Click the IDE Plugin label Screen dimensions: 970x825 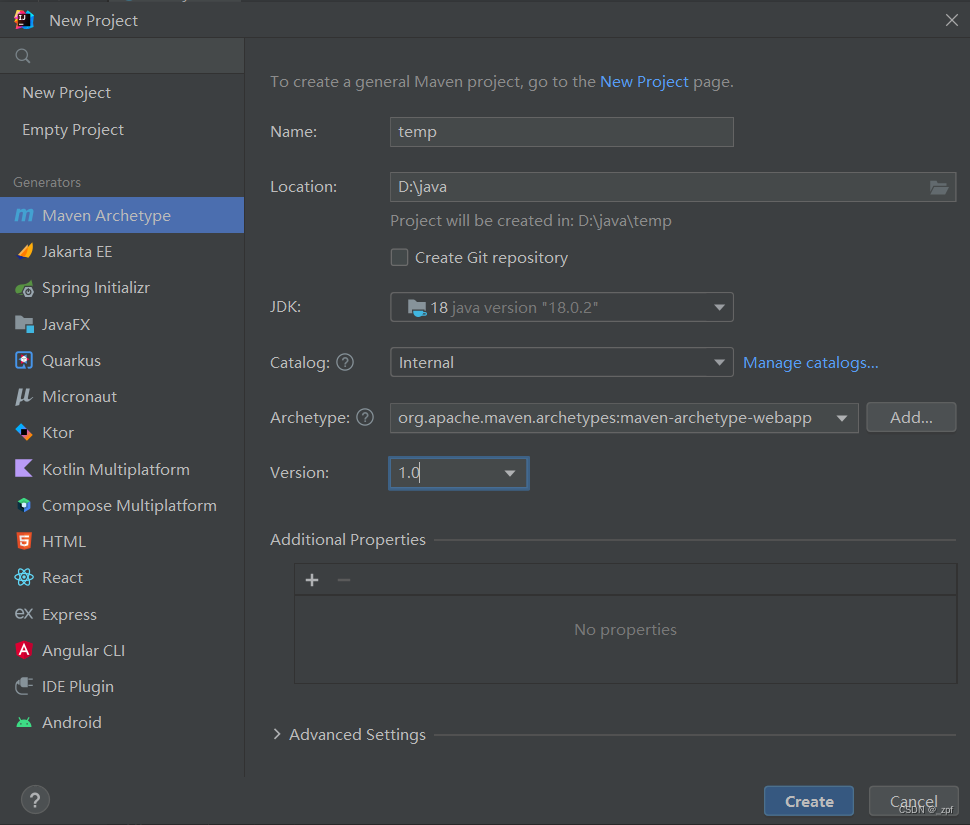[x=78, y=686]
